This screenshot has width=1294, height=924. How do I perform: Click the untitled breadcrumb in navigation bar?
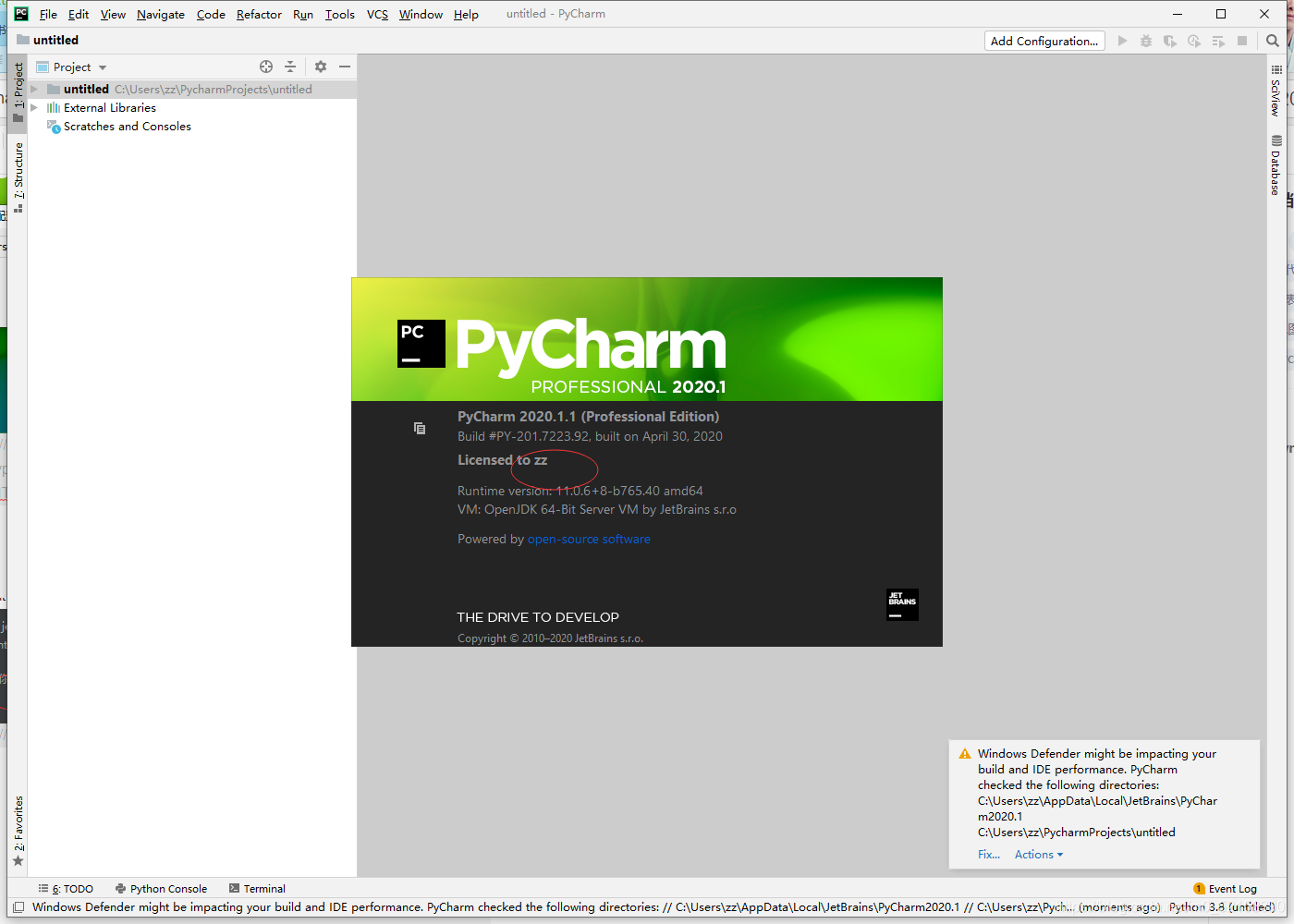(x=47, y=40)
